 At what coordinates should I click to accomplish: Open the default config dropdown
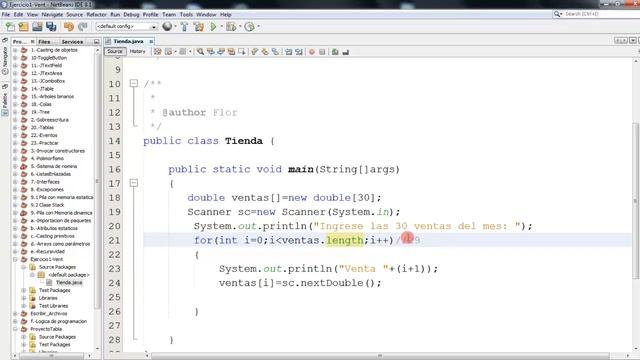(127, 27)
